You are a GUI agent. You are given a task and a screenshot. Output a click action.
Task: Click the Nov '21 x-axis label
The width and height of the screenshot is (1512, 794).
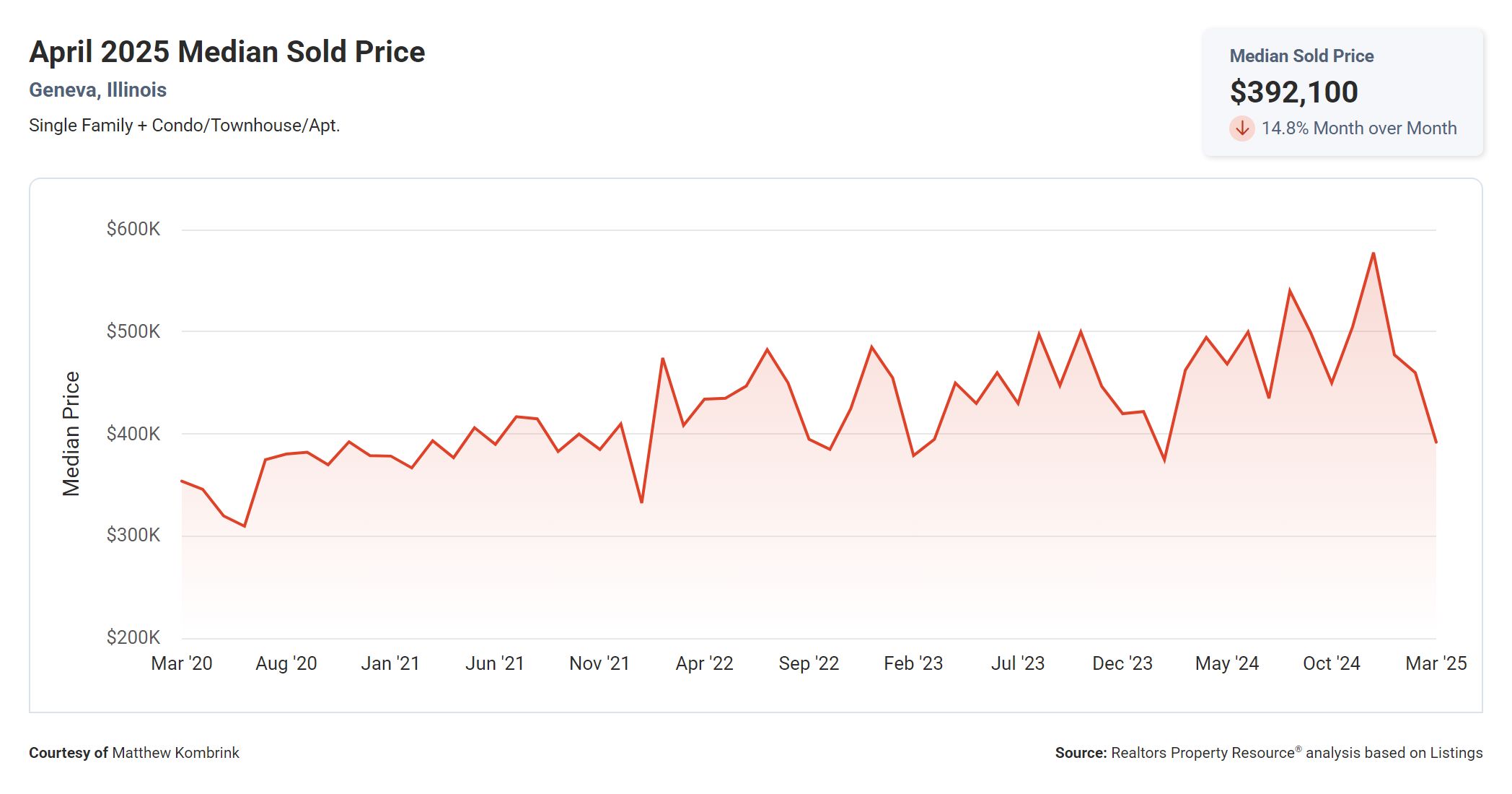click(x=599, y=663)
